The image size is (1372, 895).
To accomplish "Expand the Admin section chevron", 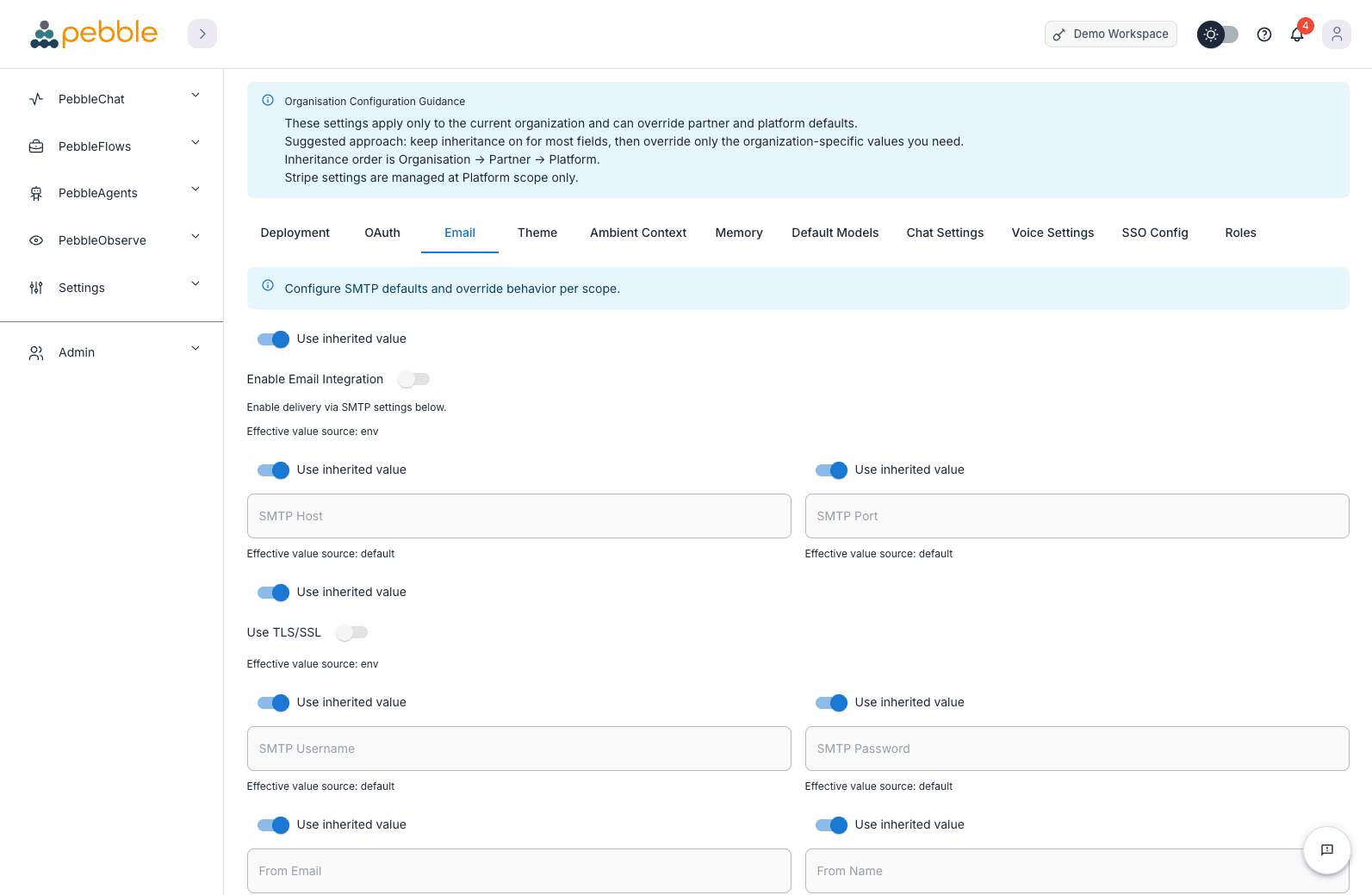I will click(196, 349).
